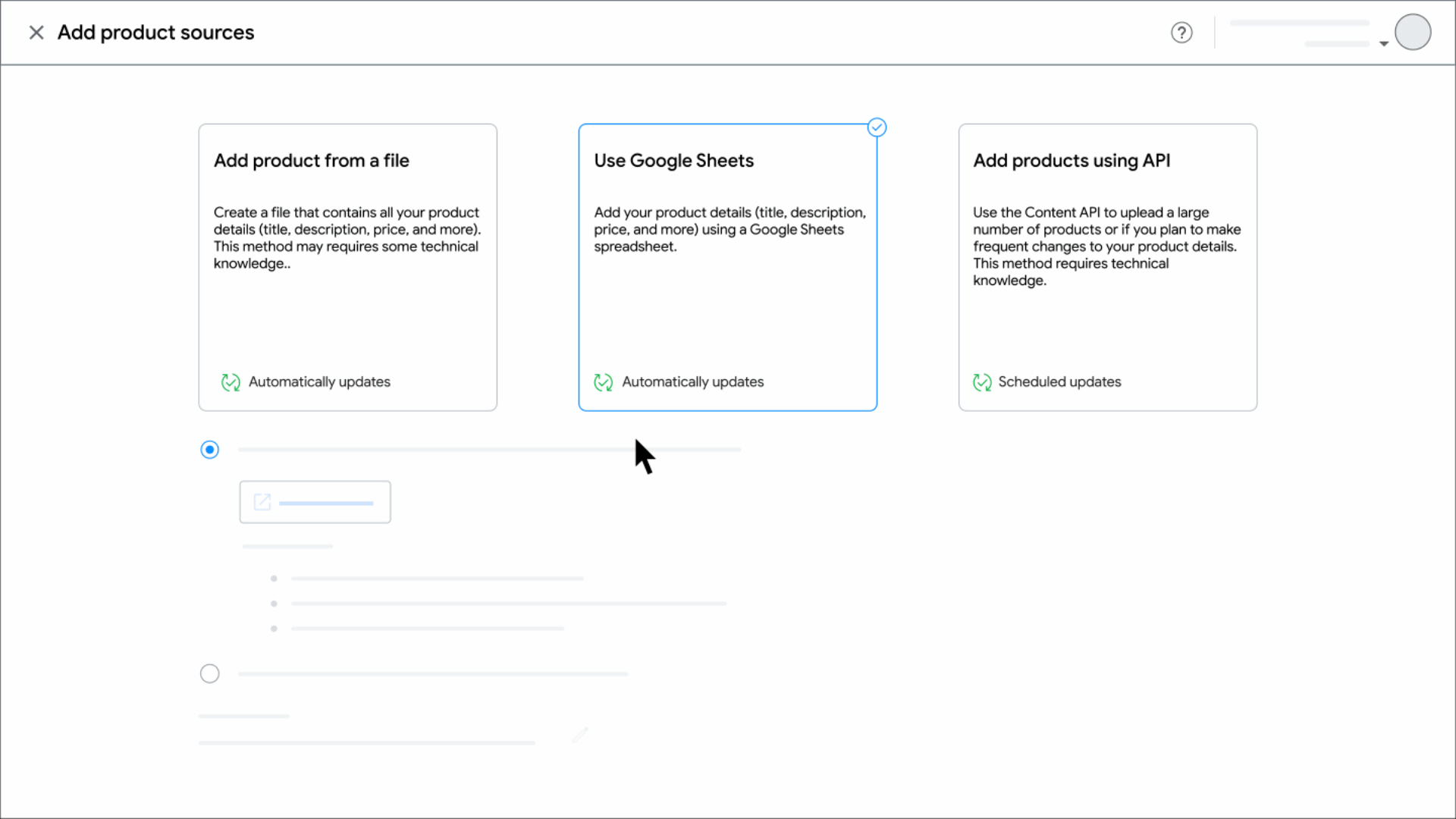Screen dimensions: 1456x819
Task: Select the second empty radio option
Action: click(x=210, y=673)
